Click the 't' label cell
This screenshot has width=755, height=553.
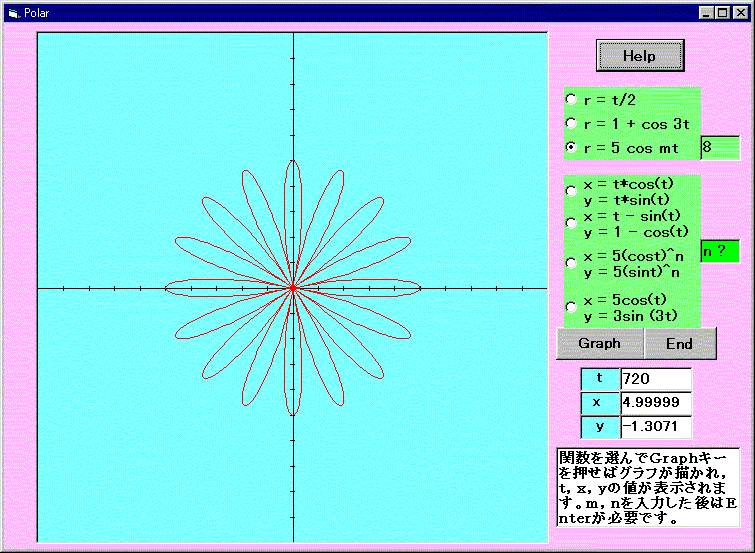[x=600, y=379]
